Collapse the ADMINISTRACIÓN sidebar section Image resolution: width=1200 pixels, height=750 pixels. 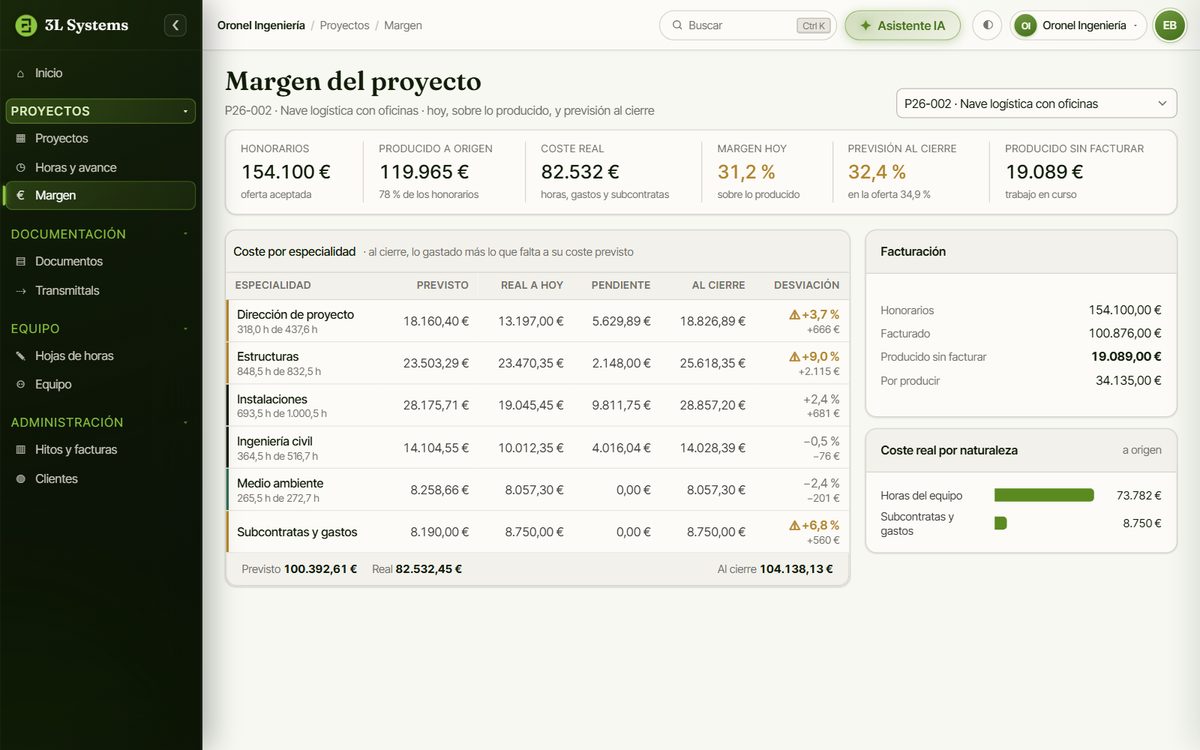[x=101, y=422]
